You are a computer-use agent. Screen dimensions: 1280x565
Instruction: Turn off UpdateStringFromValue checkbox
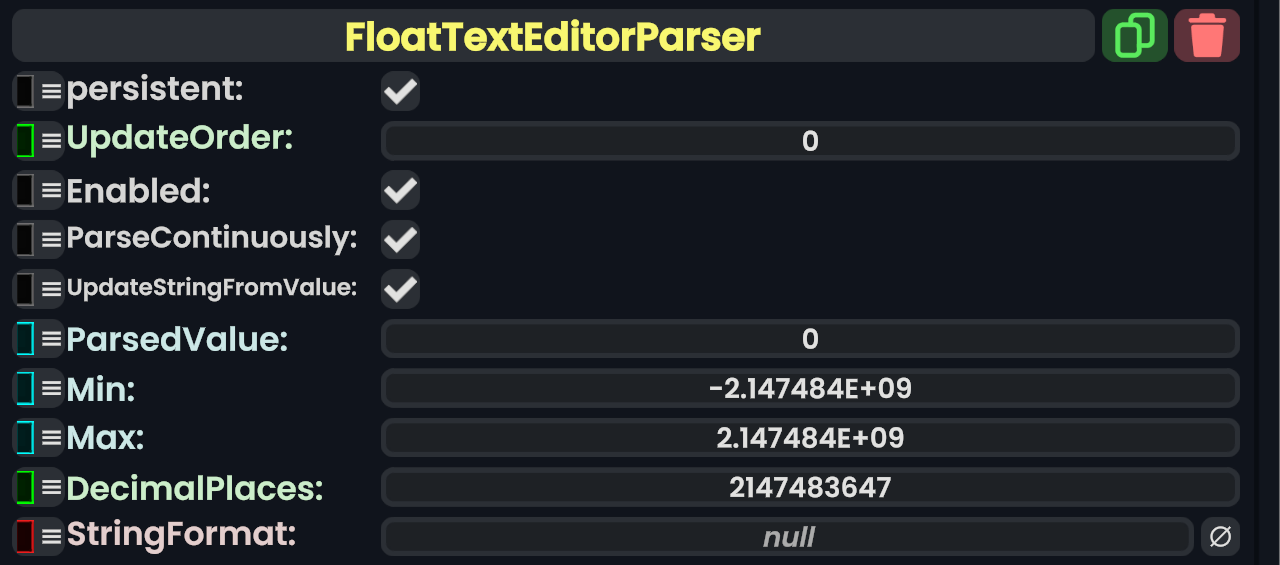point(400,289)
